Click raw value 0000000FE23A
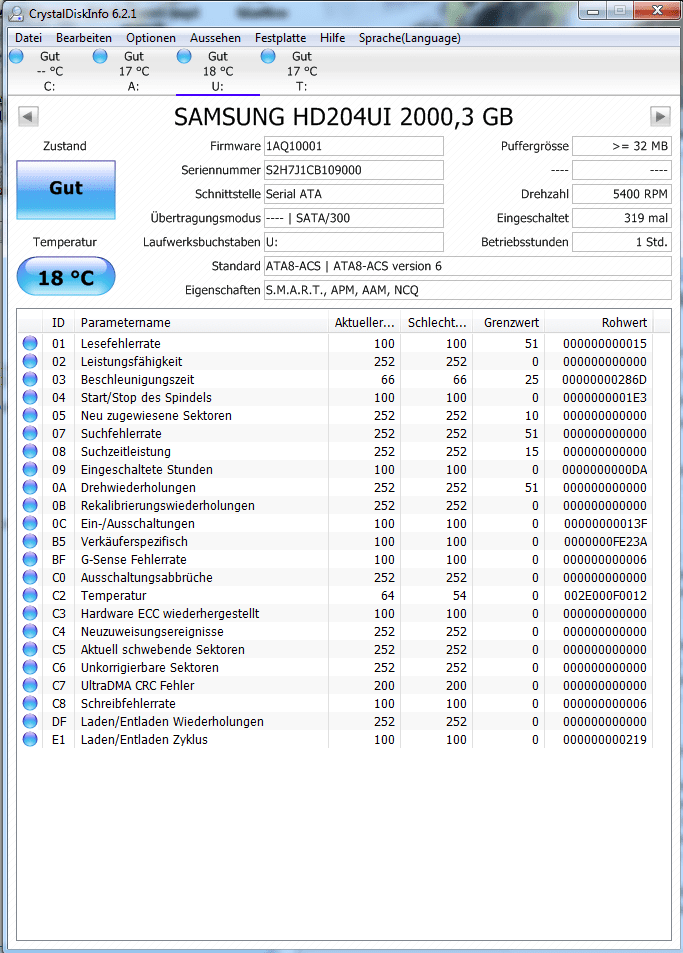The image size is (683, 953). click(605, 542)
